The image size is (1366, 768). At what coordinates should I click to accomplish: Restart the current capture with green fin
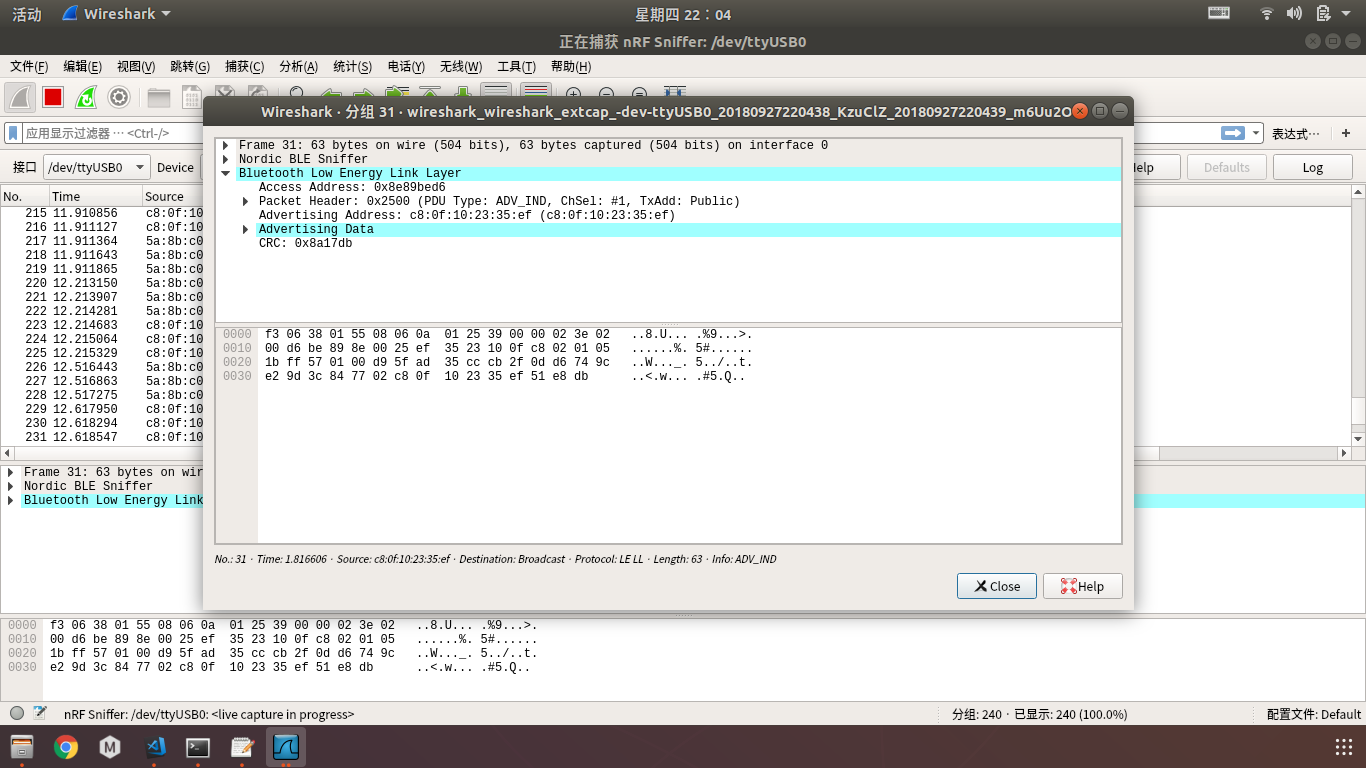(86, 97)
